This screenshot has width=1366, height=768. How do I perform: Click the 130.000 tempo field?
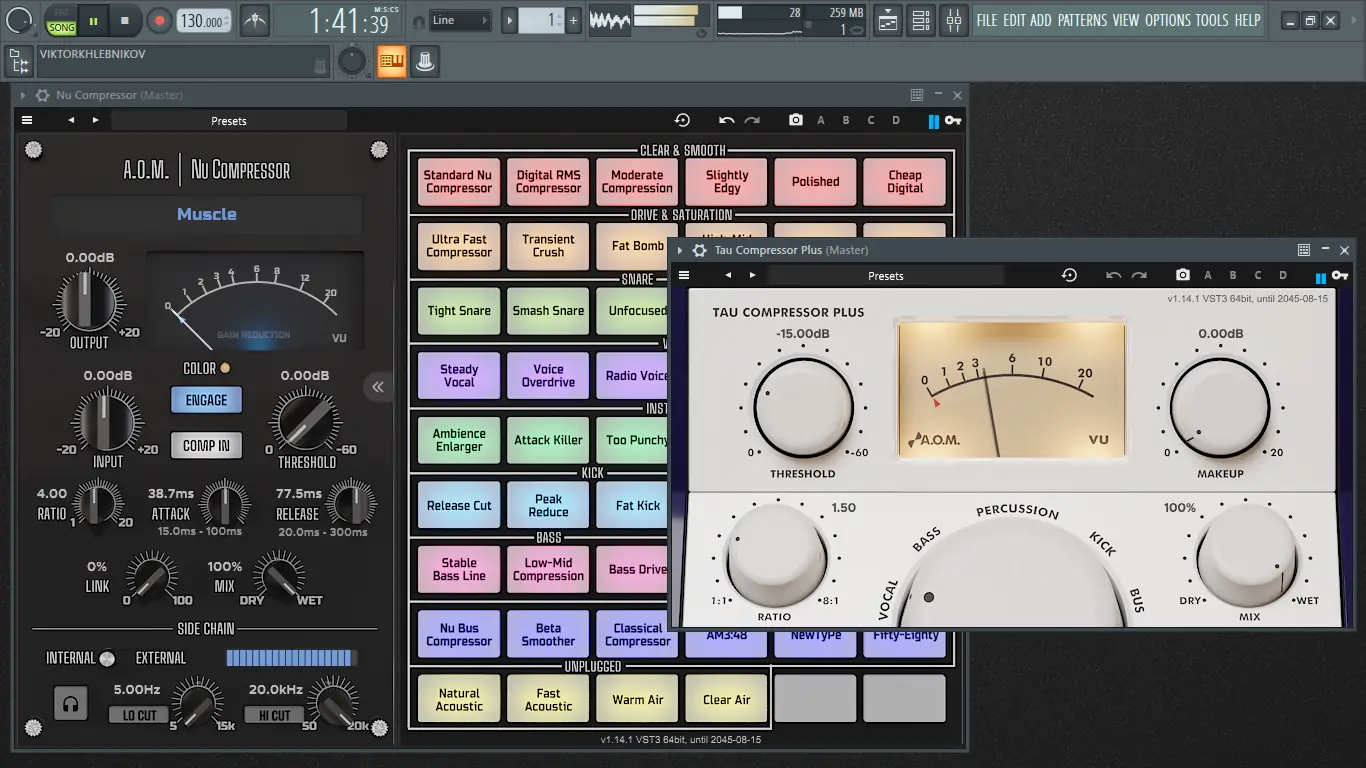(203, 20)
